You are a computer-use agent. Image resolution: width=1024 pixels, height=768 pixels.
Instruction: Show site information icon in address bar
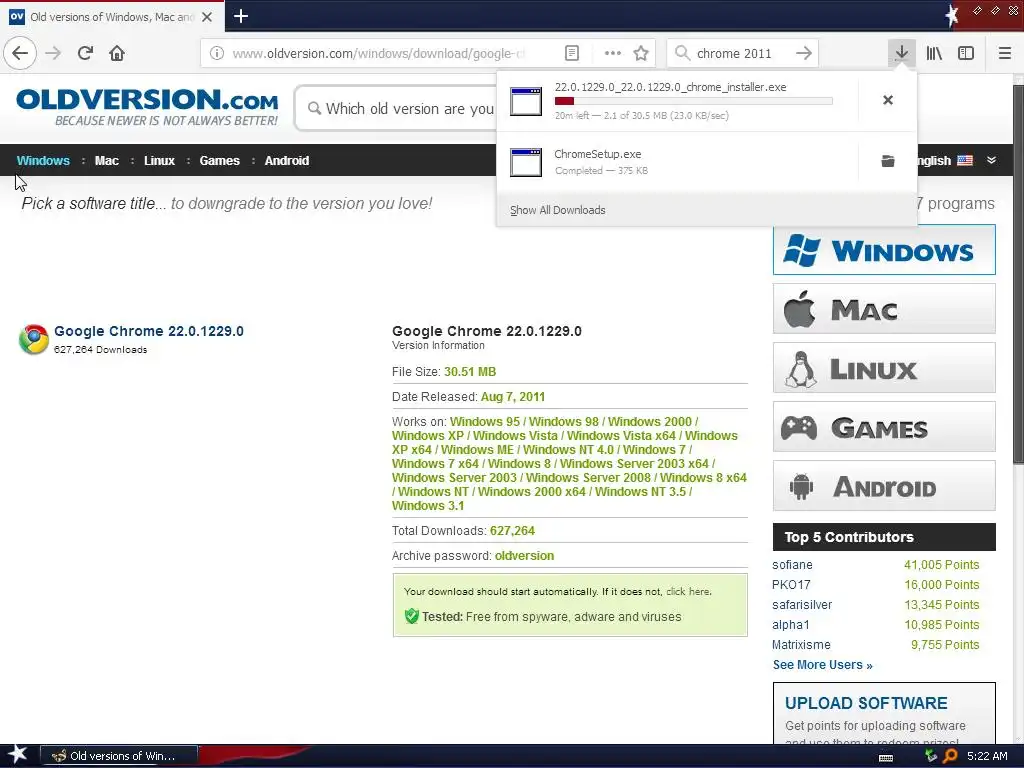[216, 53]
